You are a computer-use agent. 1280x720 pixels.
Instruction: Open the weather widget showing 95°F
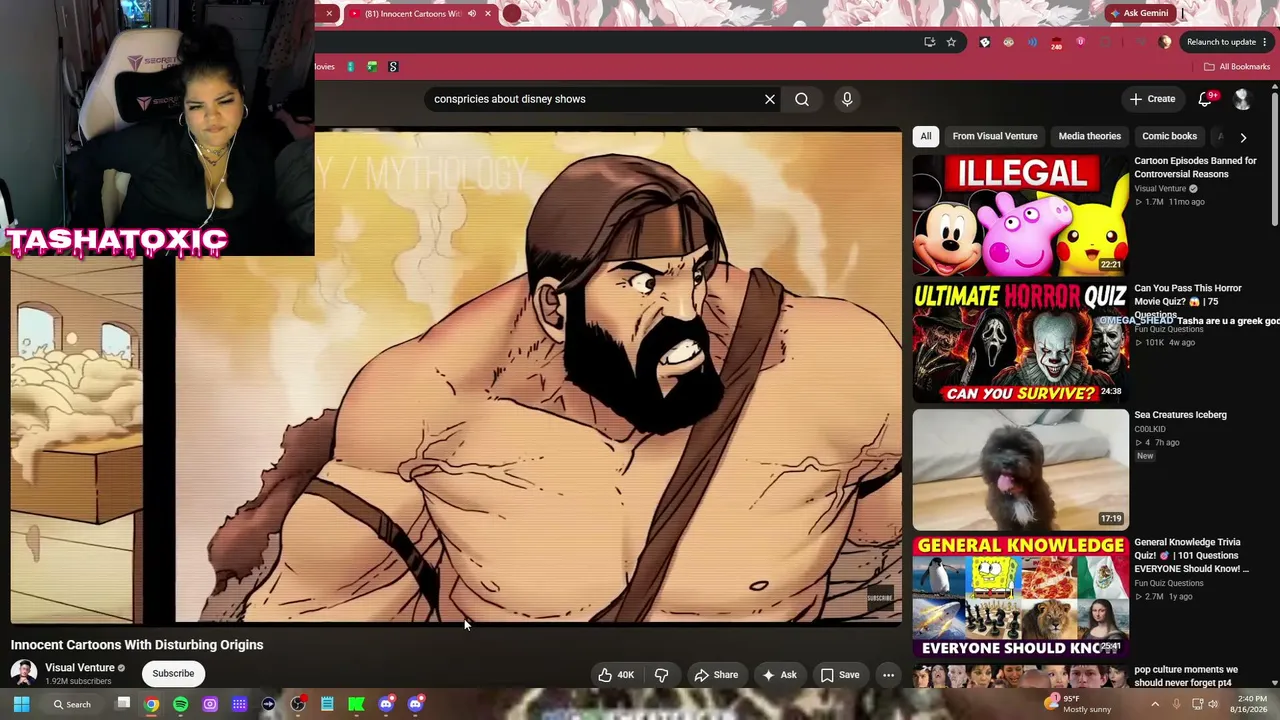point(1078,704)
